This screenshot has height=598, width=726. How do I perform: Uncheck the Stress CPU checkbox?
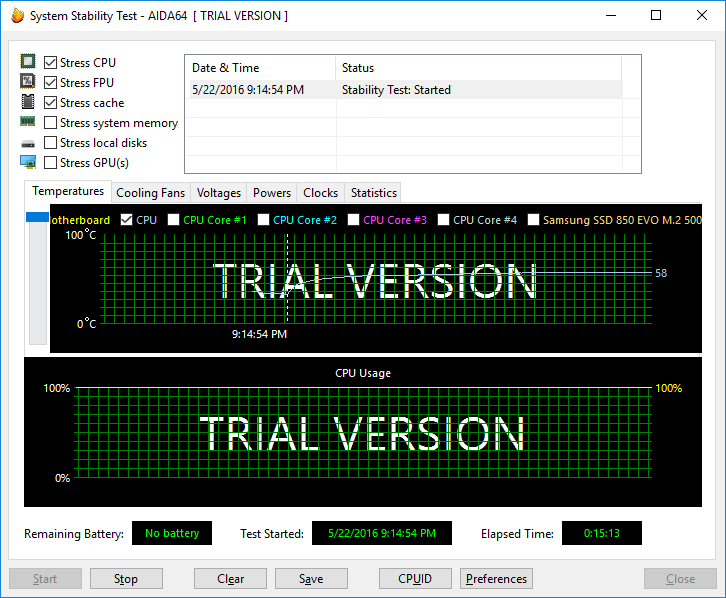(x=50, y=63)
